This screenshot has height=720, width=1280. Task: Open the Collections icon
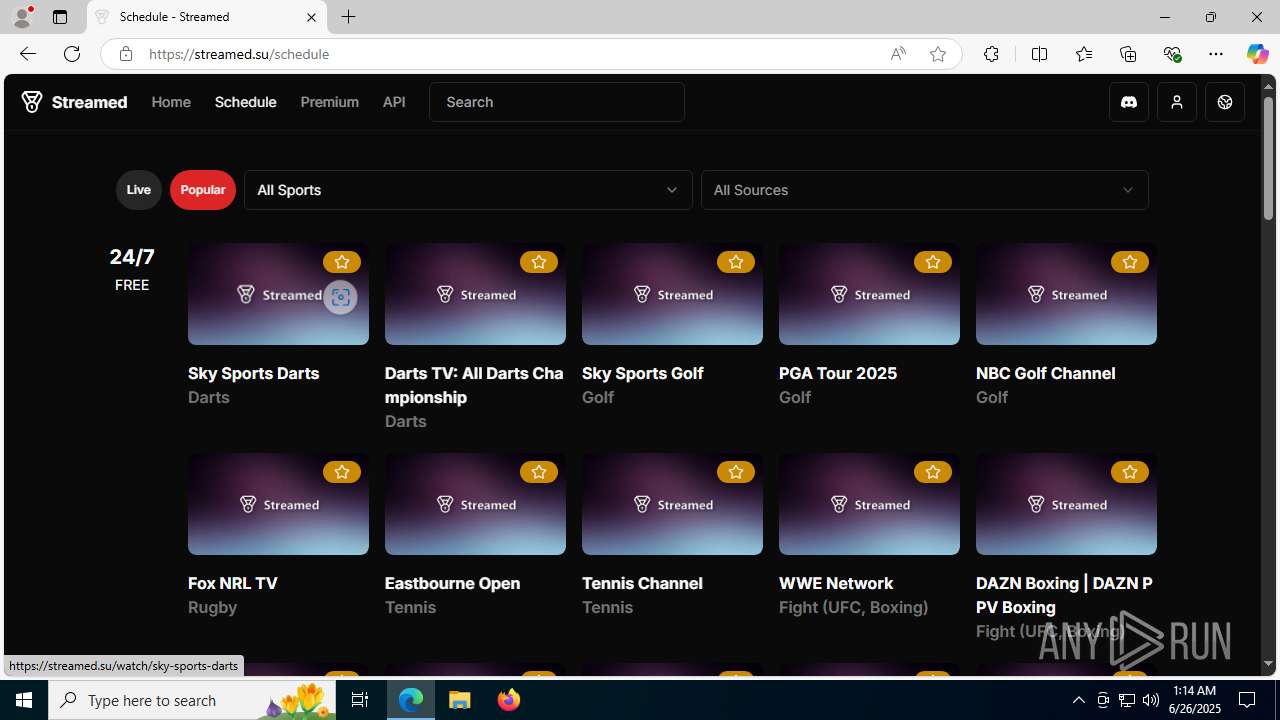pos(1128,54)
